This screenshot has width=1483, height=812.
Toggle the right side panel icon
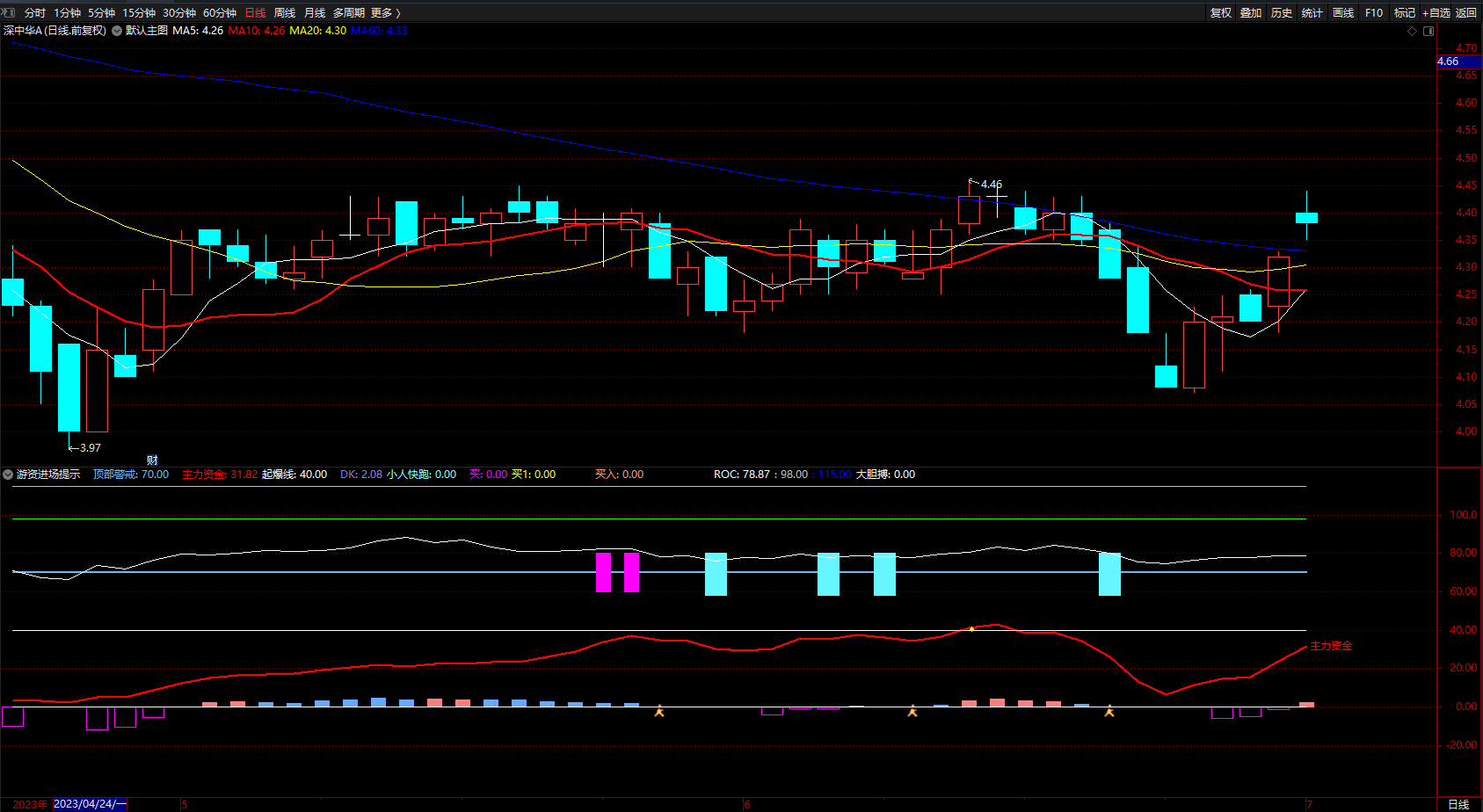1428,31
